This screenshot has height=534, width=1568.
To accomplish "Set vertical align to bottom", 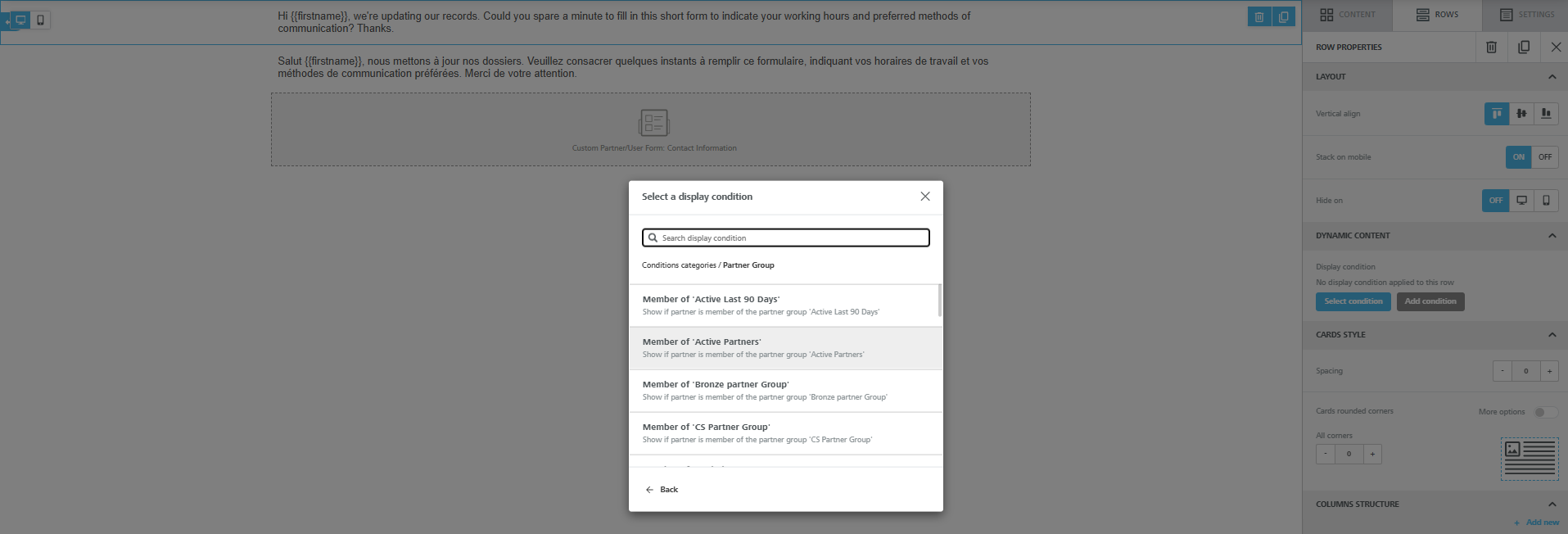I will [1545, 114].
